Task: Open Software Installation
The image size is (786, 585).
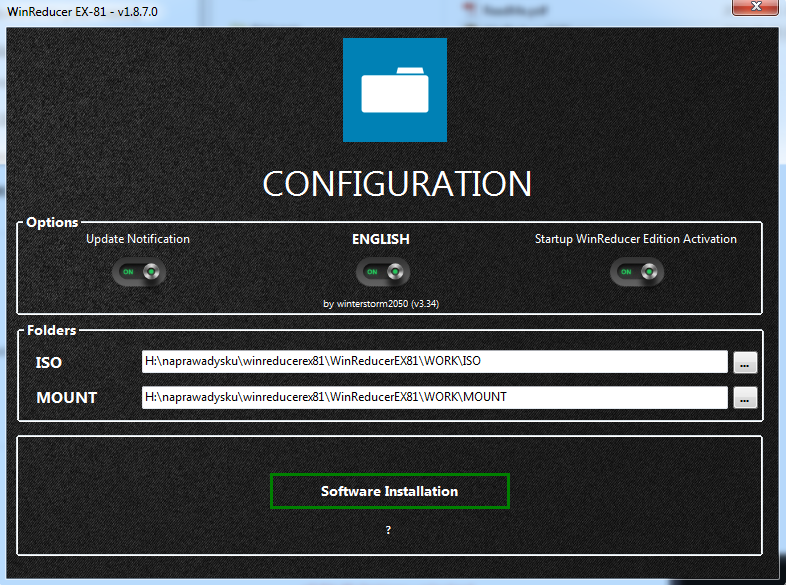Action: tap(389, 491)
